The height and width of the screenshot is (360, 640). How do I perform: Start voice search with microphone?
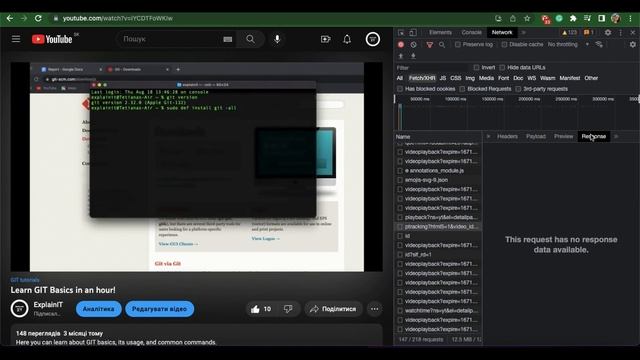[277, 39]
